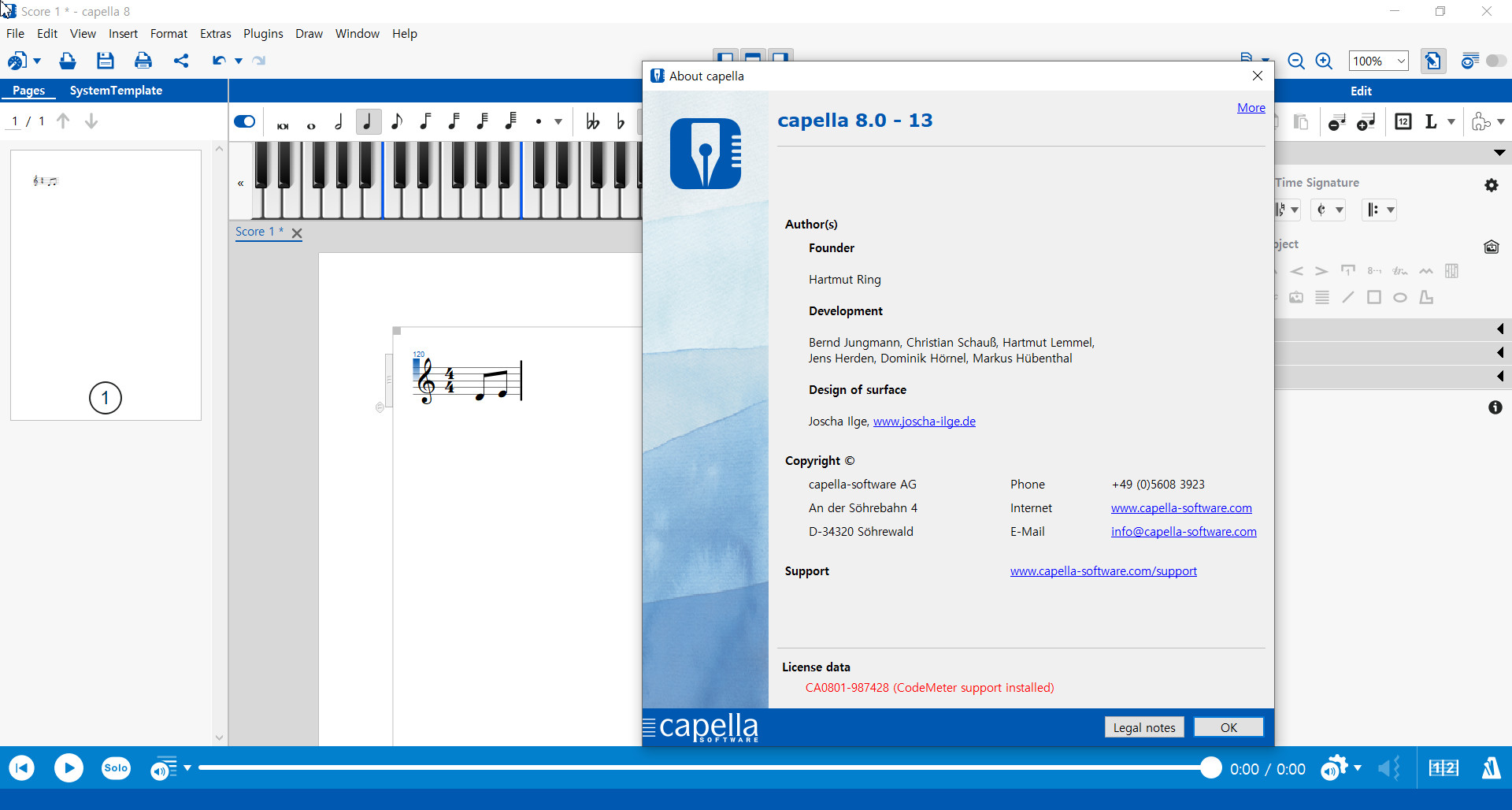Image resolution: width=1512 pixels, height=810 pixels.
Task: Switch to the SystemTemplate tab
Action: pos(116,91)
